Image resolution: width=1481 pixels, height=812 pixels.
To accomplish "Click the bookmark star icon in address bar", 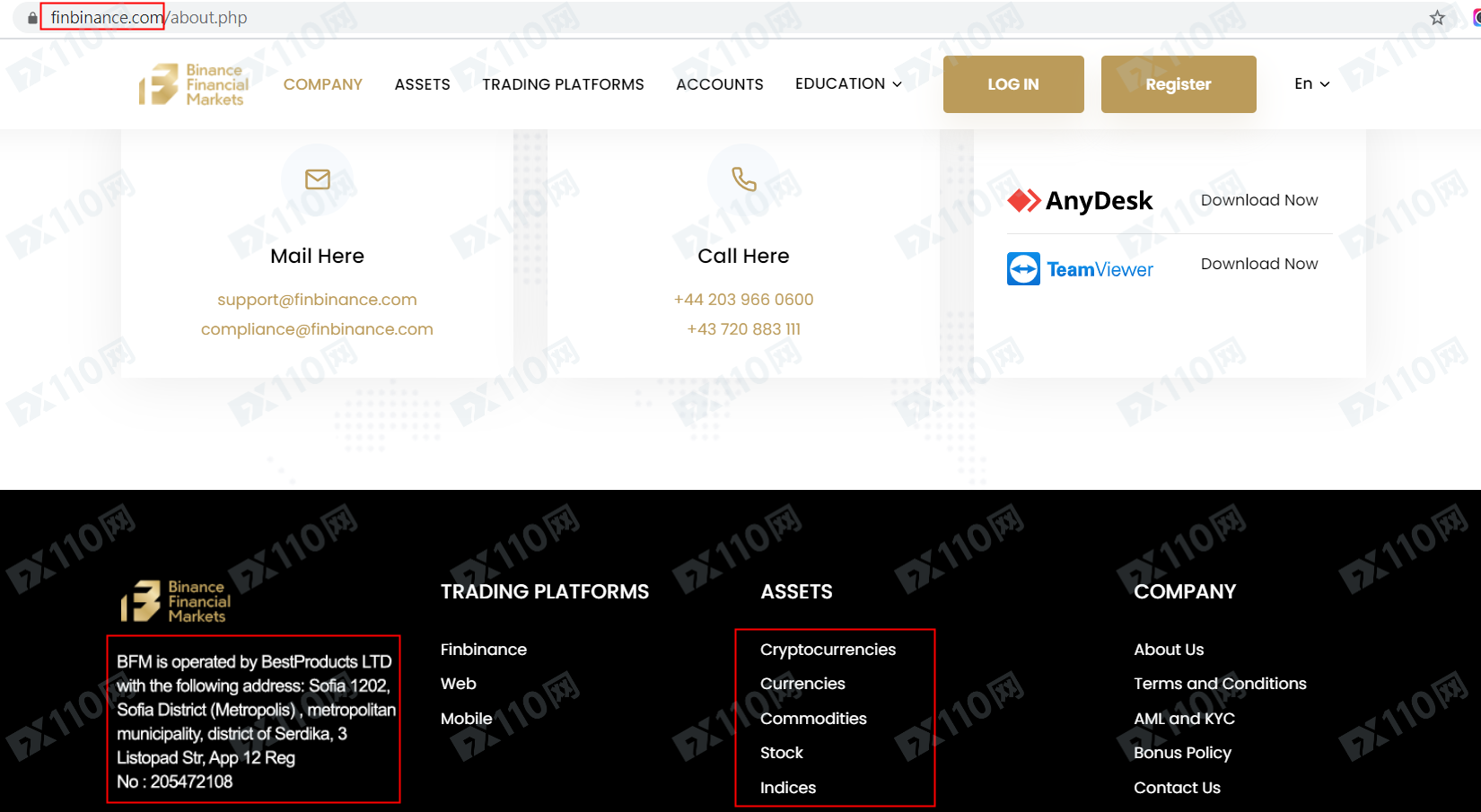I will [x=1437, y=17].
